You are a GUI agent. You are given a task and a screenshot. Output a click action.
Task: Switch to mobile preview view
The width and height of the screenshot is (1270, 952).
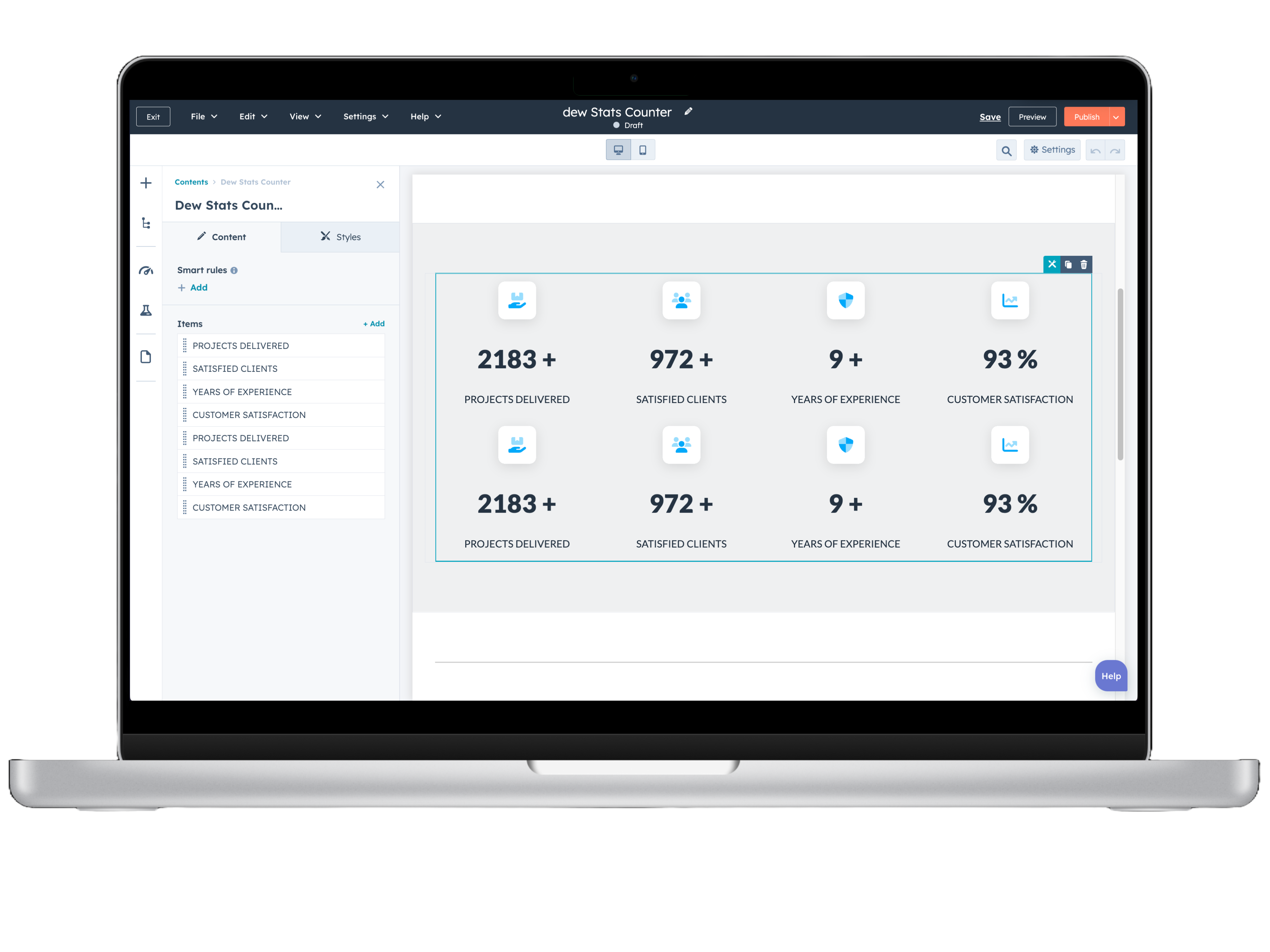643,150
